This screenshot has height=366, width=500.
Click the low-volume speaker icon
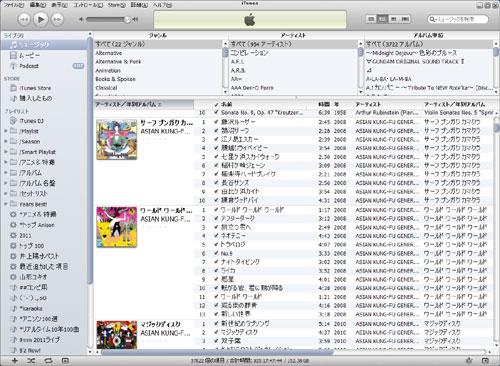[81, 19]
